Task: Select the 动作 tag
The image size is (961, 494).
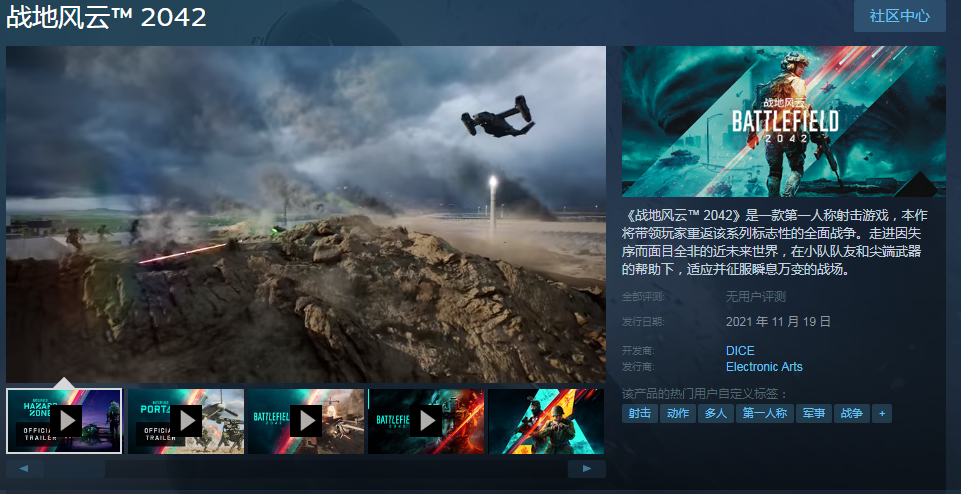Action: tap(677, 413)
